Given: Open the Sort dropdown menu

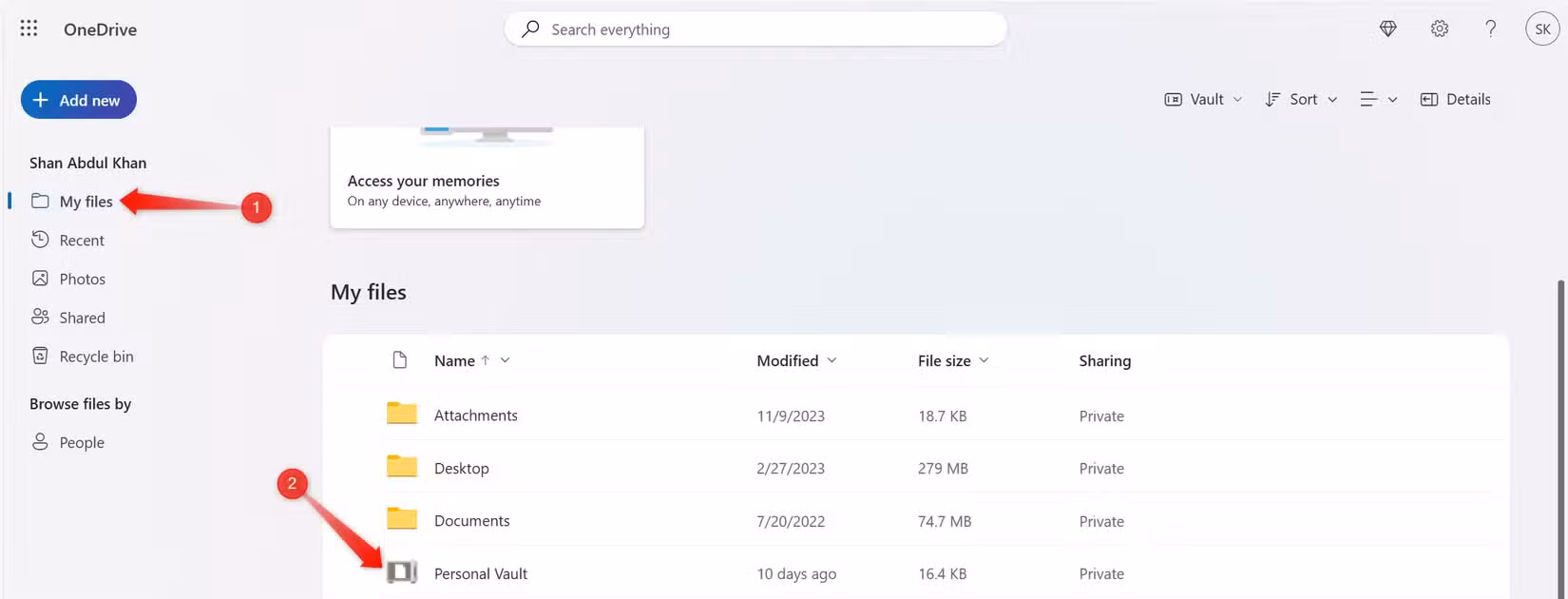Looking at the screenshot, I should click(x=1301, y=99).
